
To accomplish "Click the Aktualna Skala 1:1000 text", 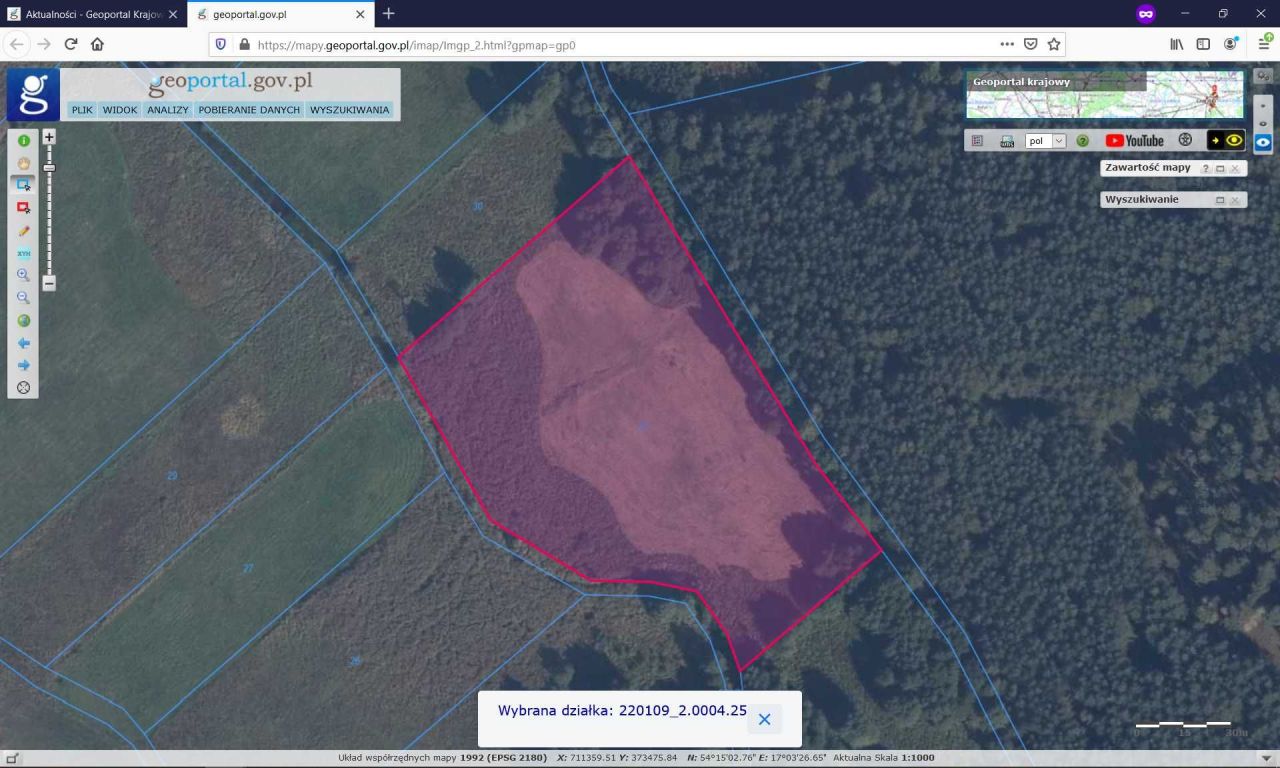I will (884, 758).
